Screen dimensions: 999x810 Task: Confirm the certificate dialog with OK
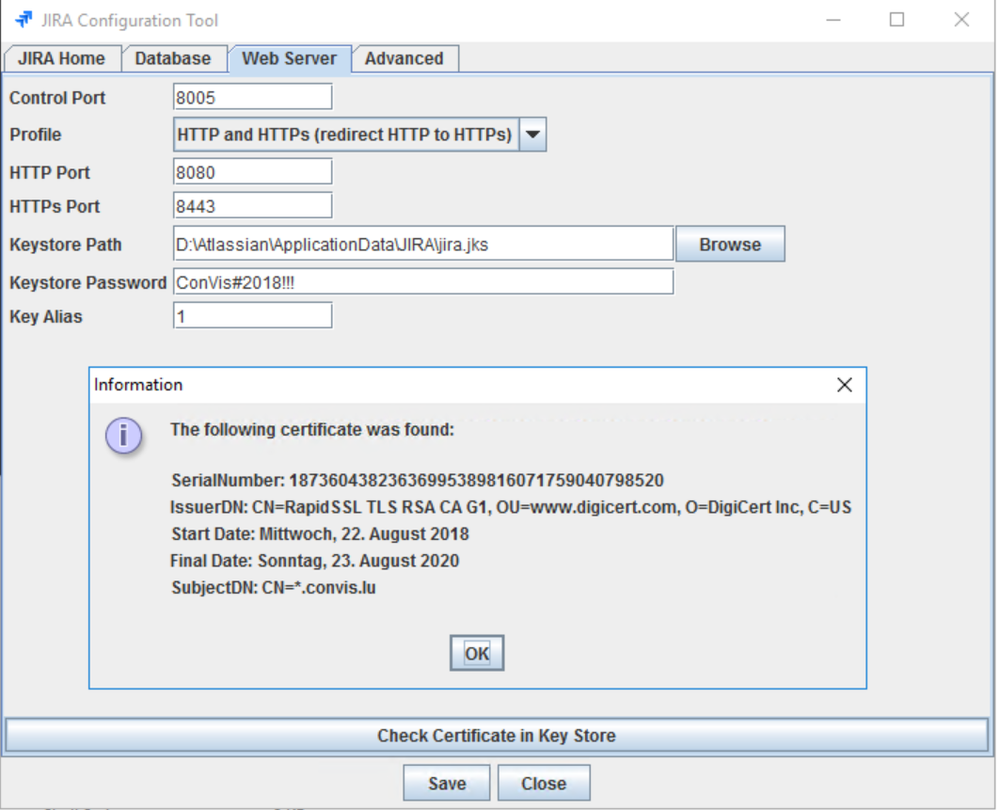(x=477, y=653)
